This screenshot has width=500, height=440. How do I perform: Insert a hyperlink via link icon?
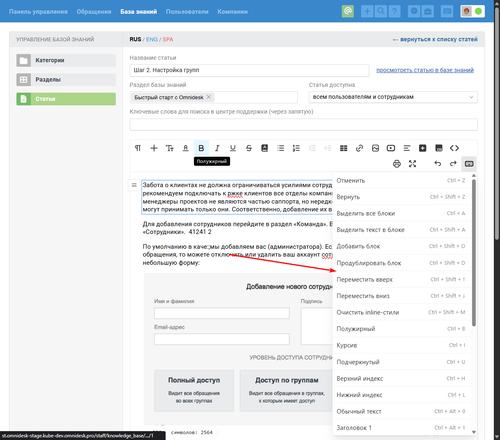359,148
